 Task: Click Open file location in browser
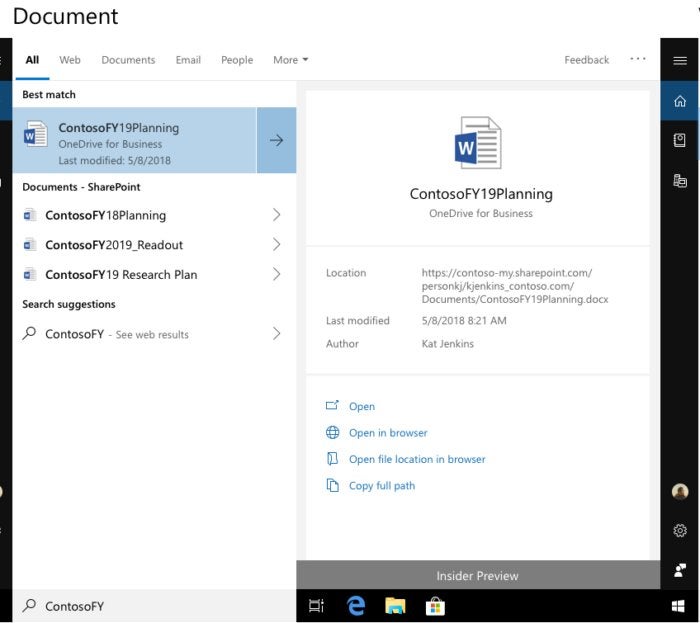(x=417, y=459)
